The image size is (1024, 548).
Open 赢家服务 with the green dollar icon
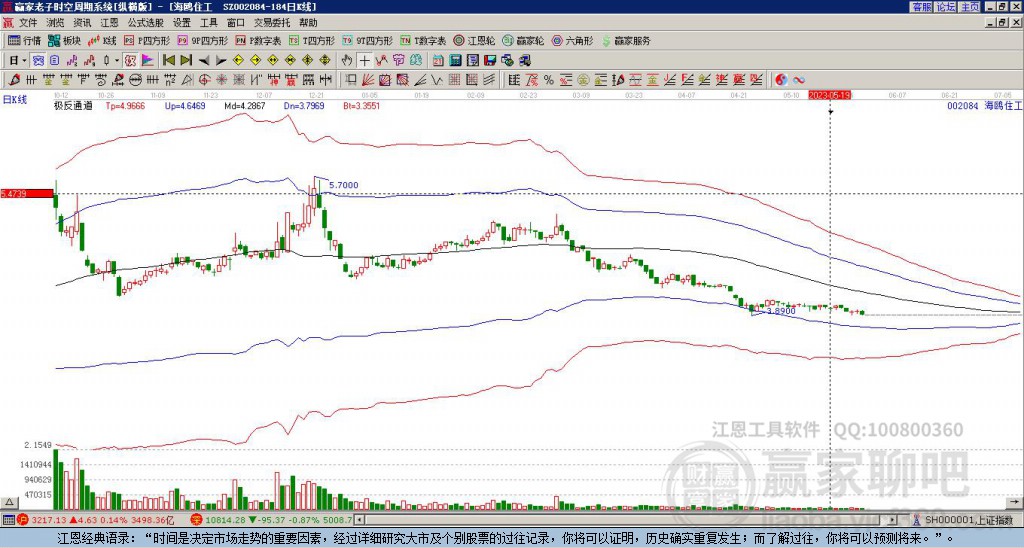[626, 40]
